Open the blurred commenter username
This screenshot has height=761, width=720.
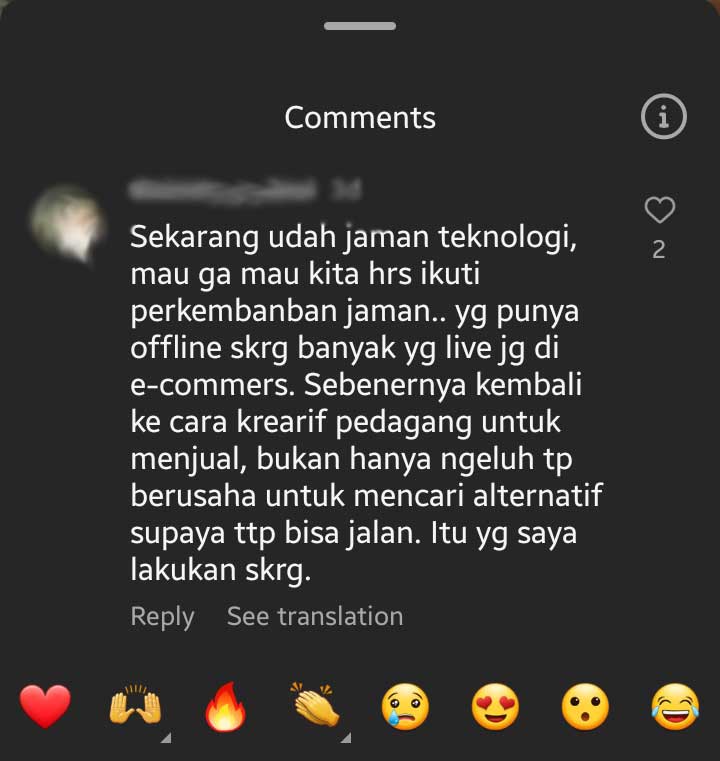[223, 189]
